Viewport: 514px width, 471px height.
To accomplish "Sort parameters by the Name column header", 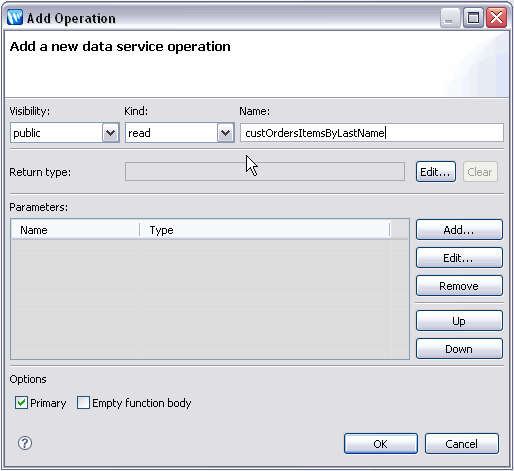I will (76, 230).
